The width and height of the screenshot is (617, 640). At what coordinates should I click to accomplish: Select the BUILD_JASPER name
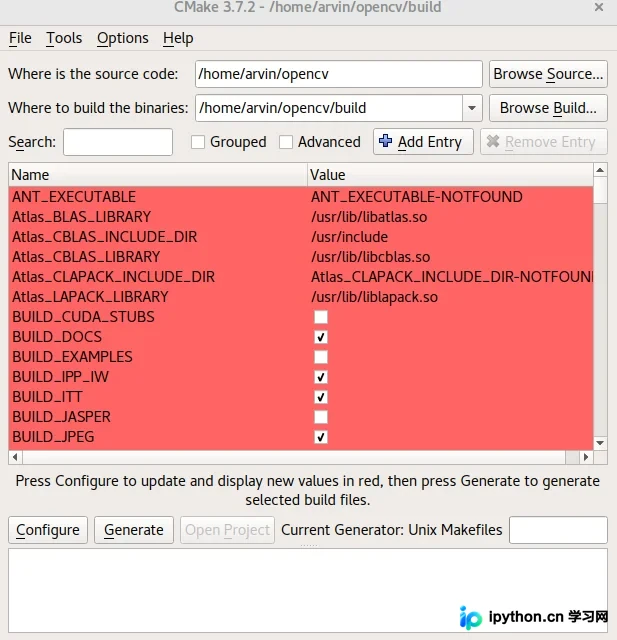(61, 417)
